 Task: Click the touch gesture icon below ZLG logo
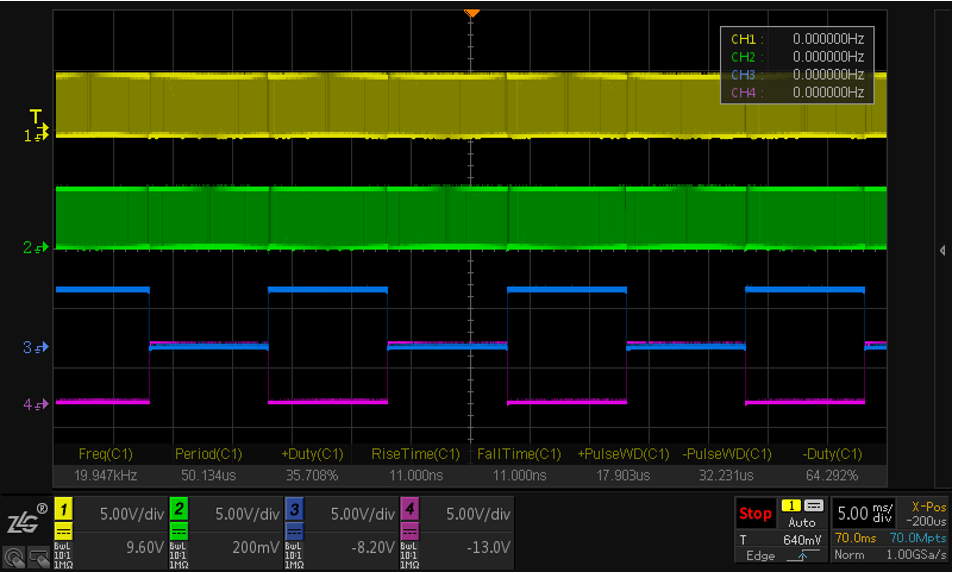point(14,557)
